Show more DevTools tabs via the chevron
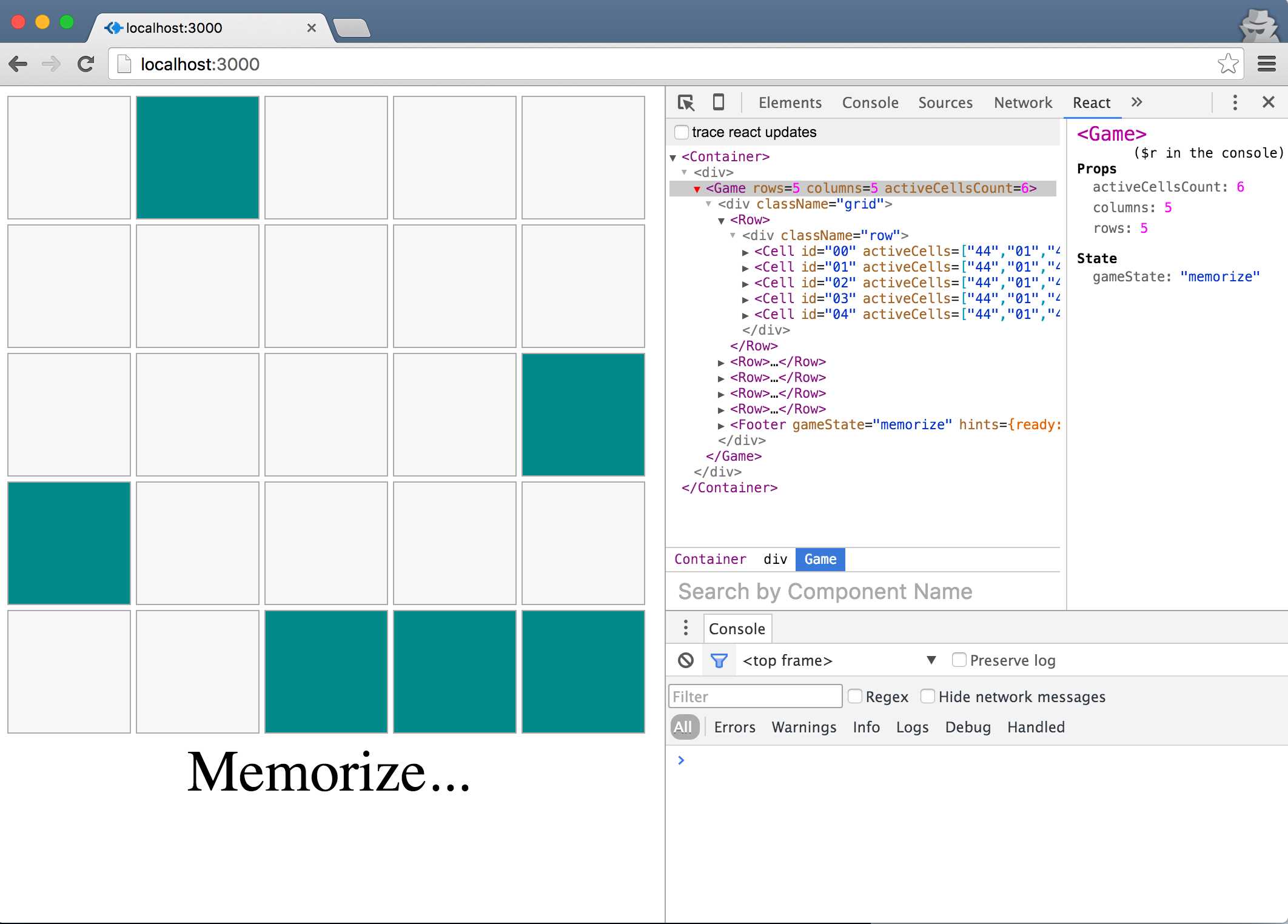1288x924 pixels. point(1136,102)
